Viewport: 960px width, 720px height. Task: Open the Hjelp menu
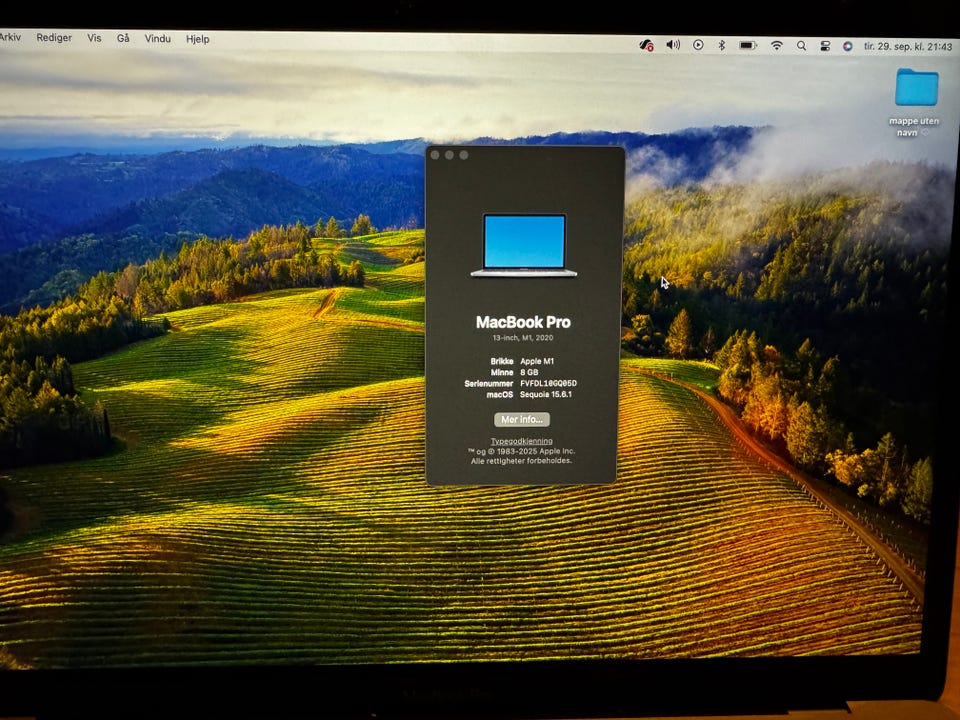(198, 39)
